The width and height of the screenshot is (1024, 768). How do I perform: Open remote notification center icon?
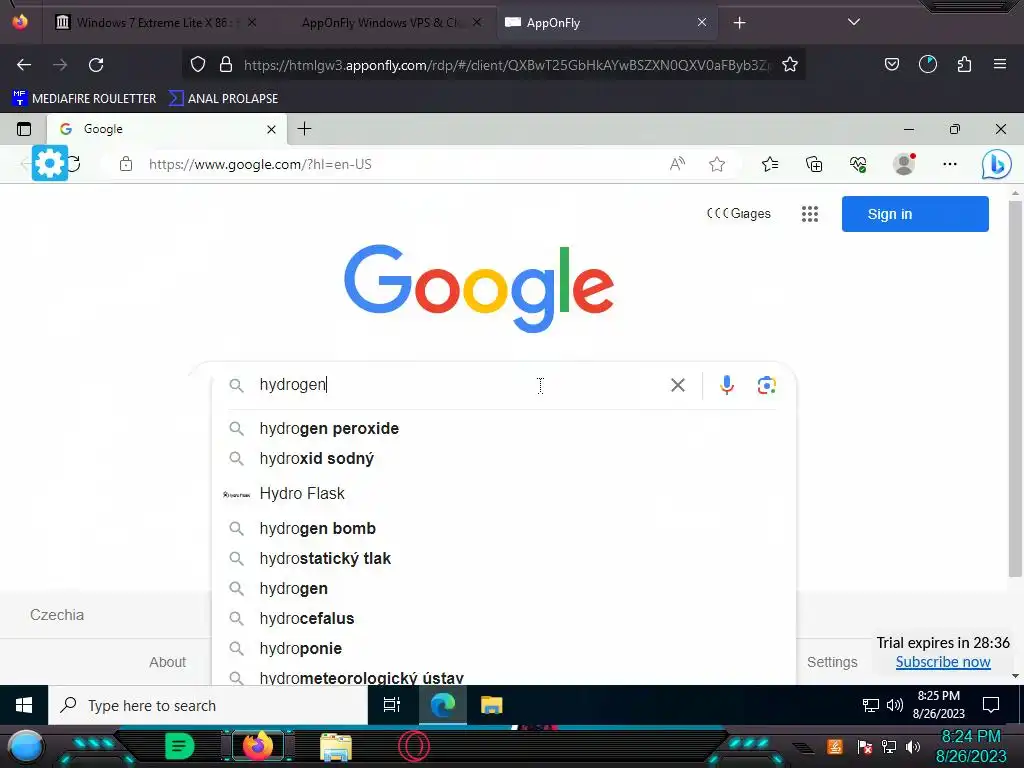click(991, 705)
